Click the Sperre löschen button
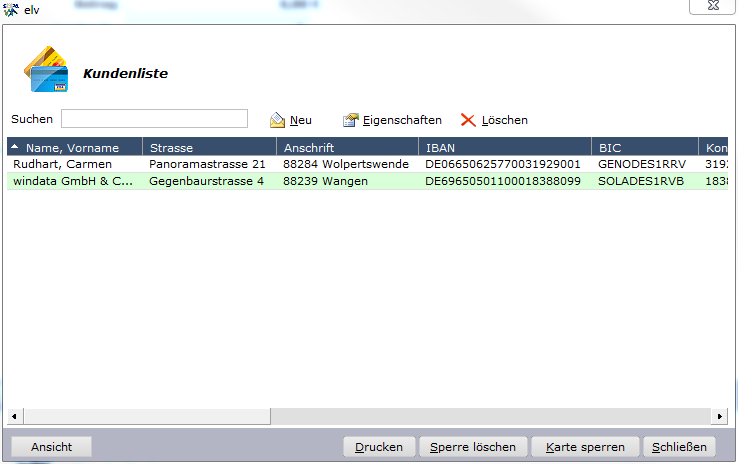Image resolution: width=738 pixels, height=464 pixels. pos(473,447)
